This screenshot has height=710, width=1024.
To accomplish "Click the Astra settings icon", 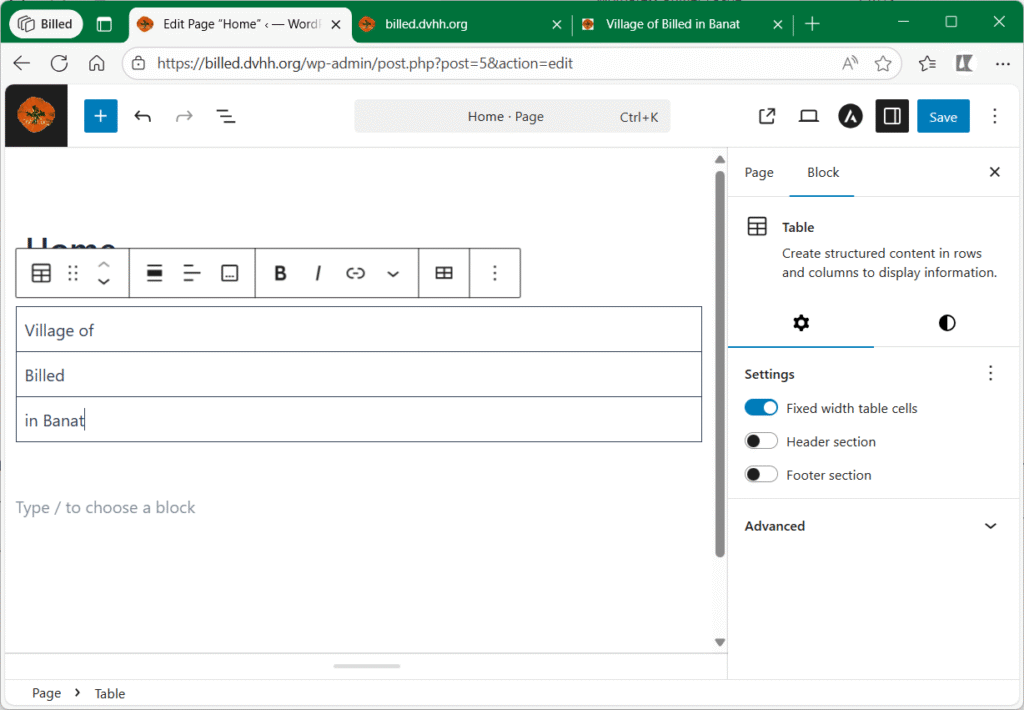I will (x=850, y=117).
